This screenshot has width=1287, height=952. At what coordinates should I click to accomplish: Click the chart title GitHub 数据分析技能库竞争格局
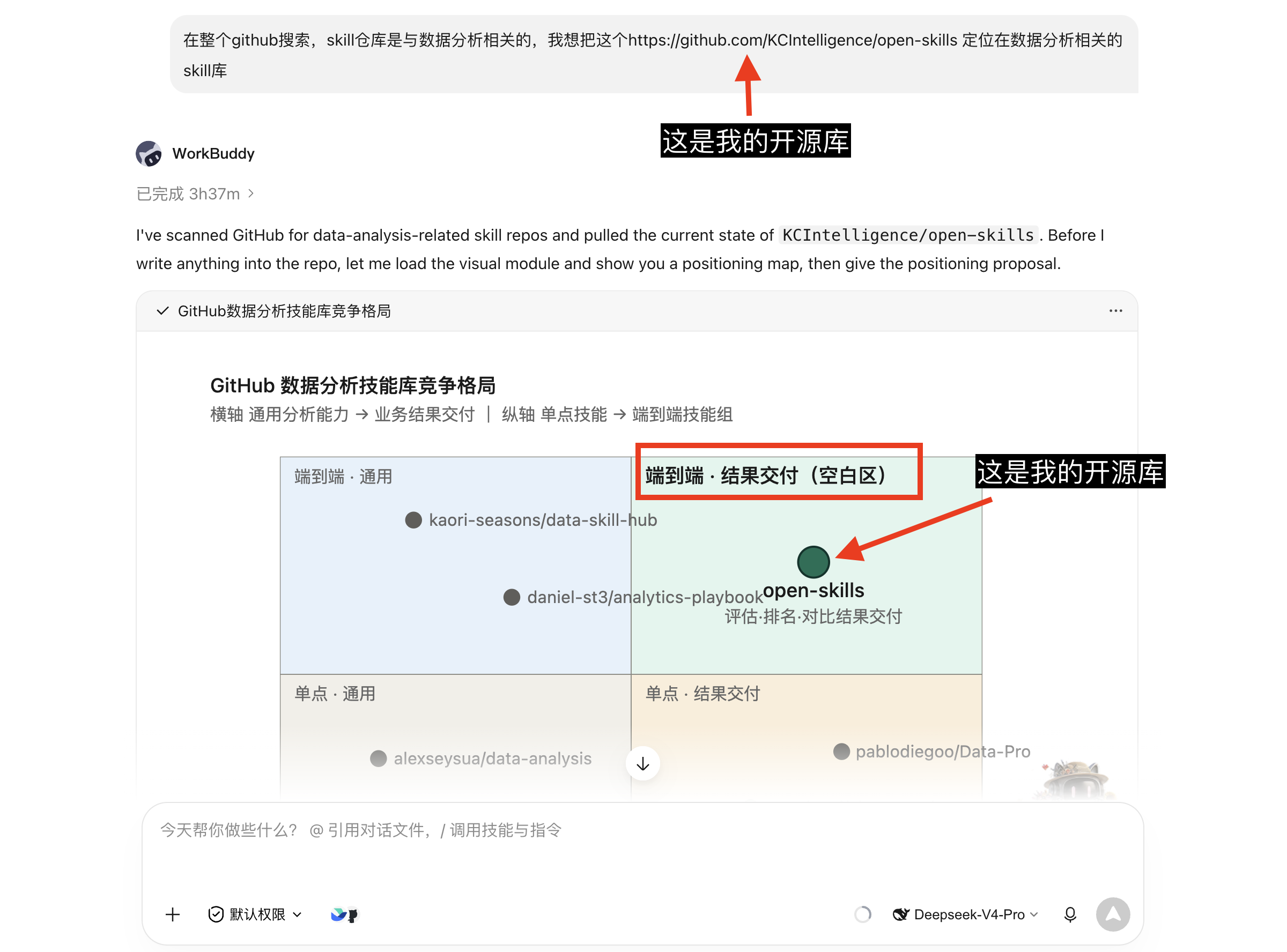(353, 385)
